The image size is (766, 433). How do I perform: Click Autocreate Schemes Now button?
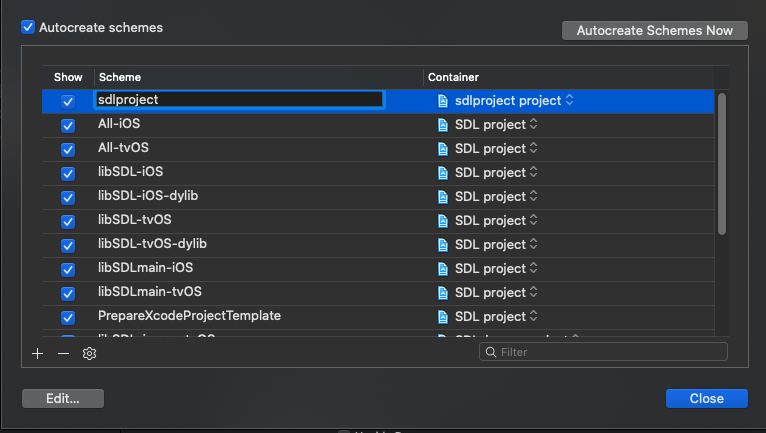655,30
